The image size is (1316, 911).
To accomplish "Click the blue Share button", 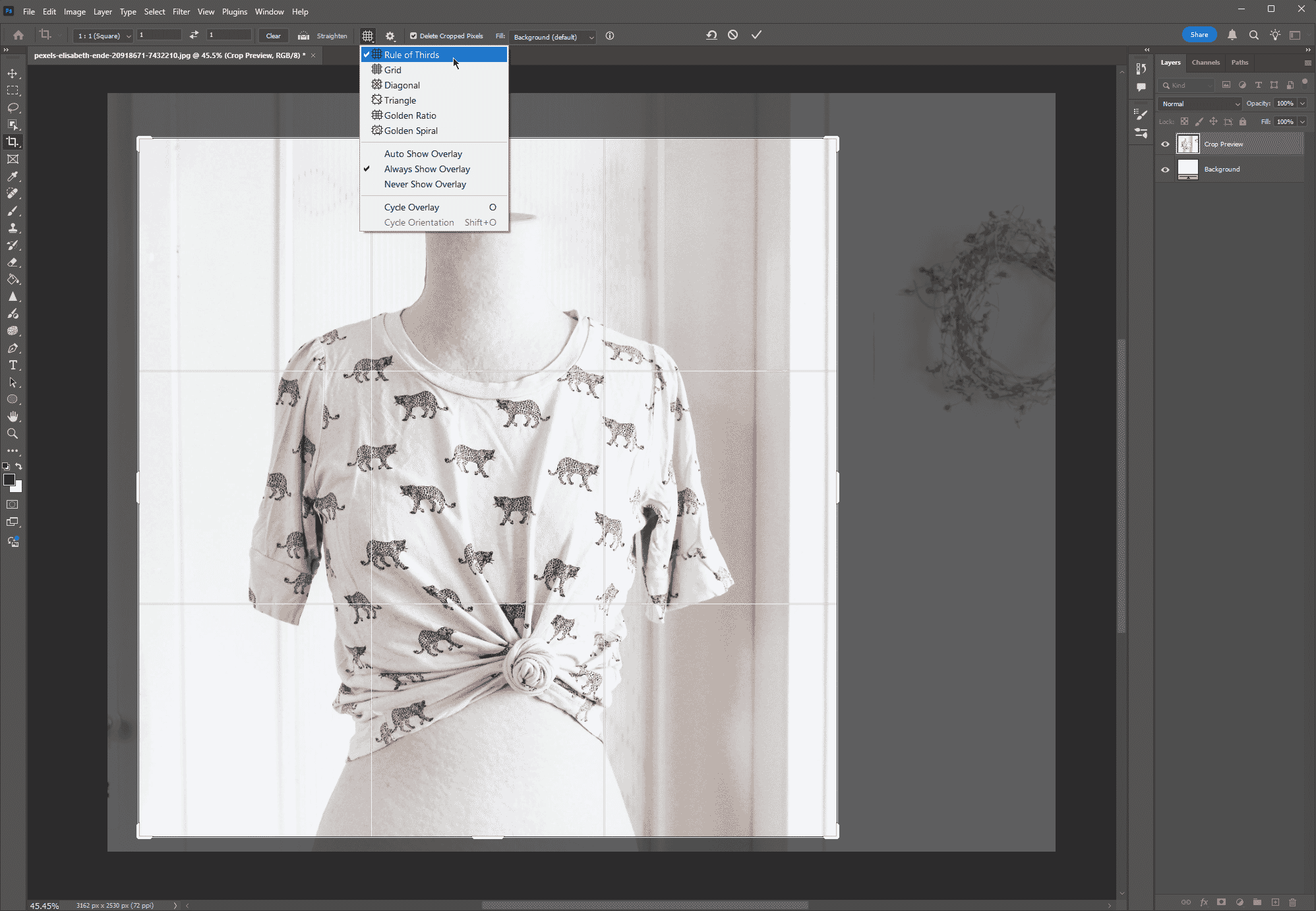I will coord(1199,35).
